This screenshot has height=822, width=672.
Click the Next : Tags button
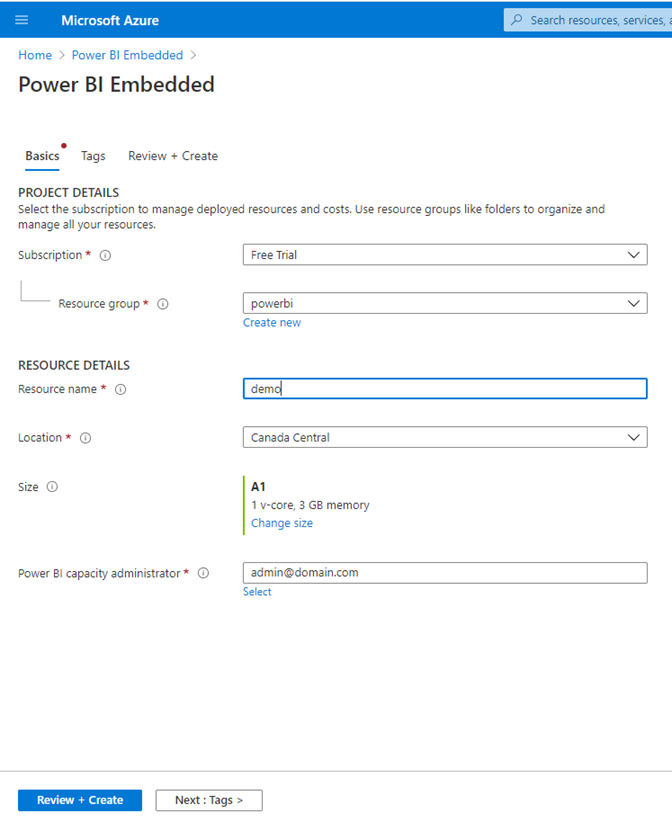(x=209, y=801)
